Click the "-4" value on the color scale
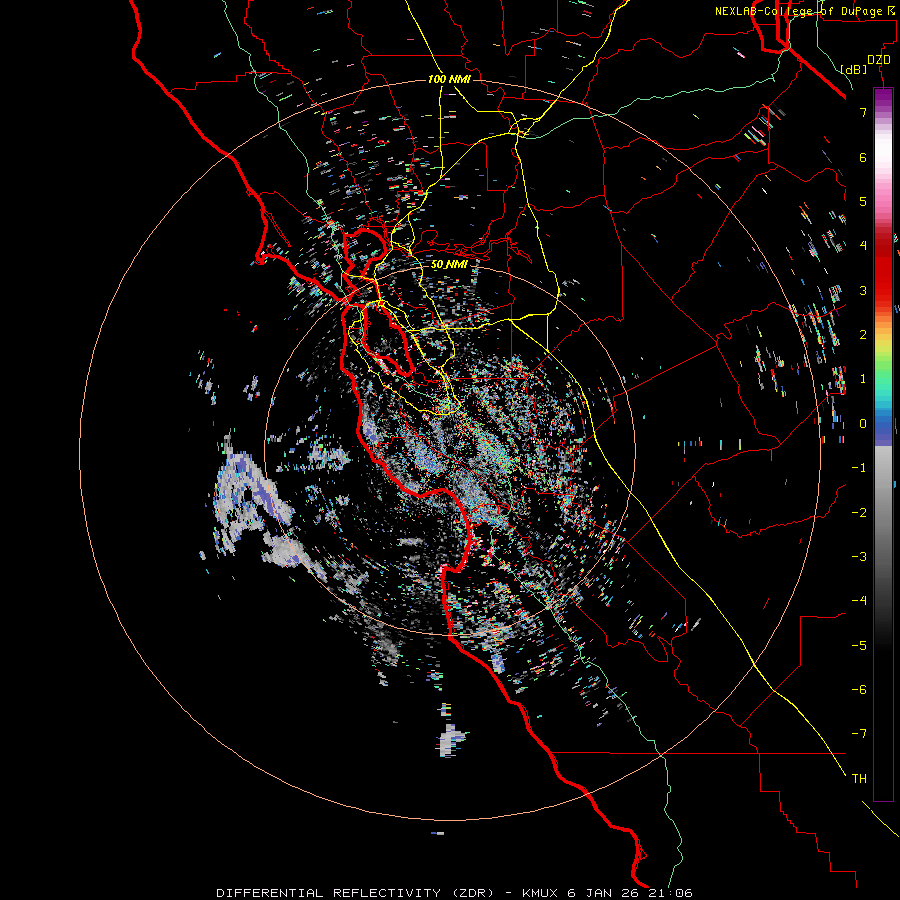The width and height of the screenshot is (900, 900). click(x=859, y=601)
